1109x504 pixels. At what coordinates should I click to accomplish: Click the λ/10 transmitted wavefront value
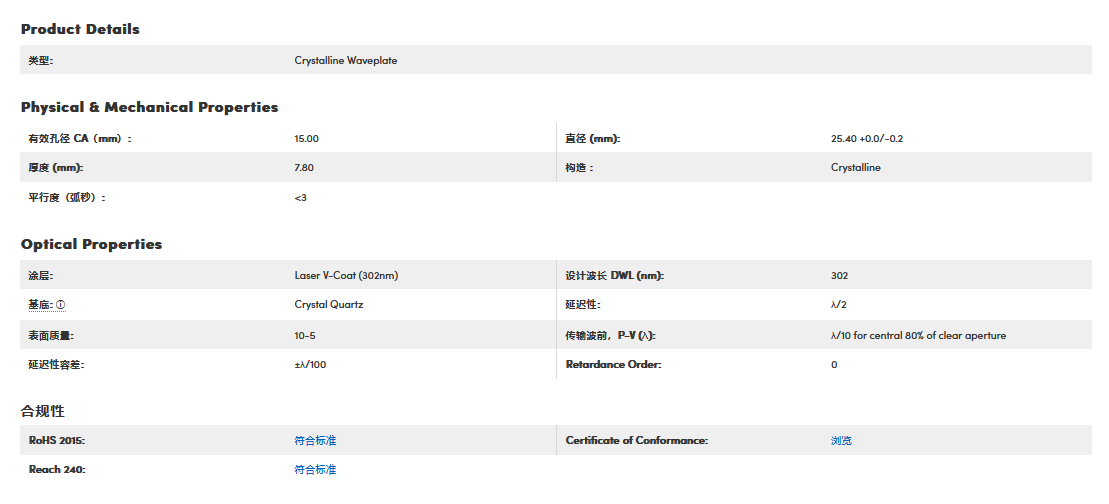(917, 336)
